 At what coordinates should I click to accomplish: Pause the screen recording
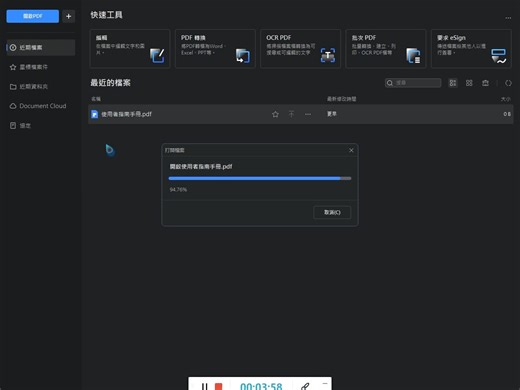tap(204, 386)
